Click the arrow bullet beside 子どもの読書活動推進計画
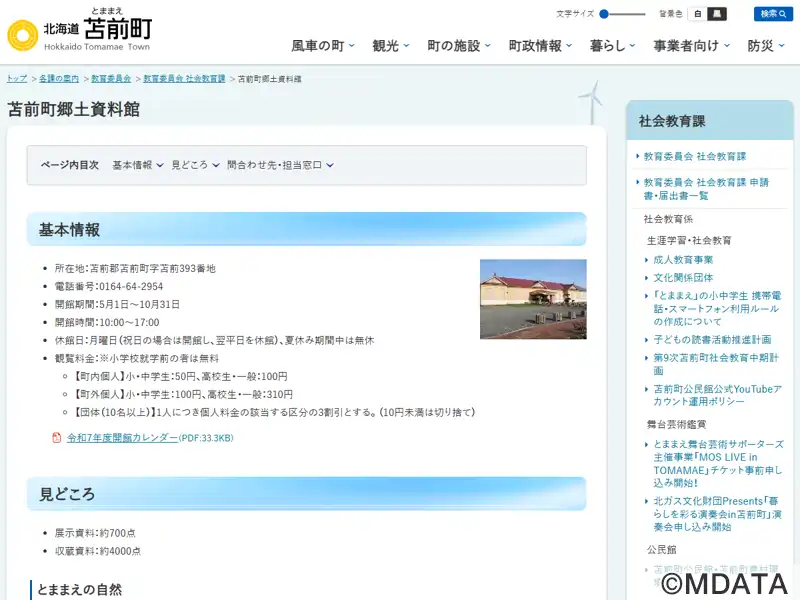The image size is (800, 600). pyautogui.click(x=647, y=340)
